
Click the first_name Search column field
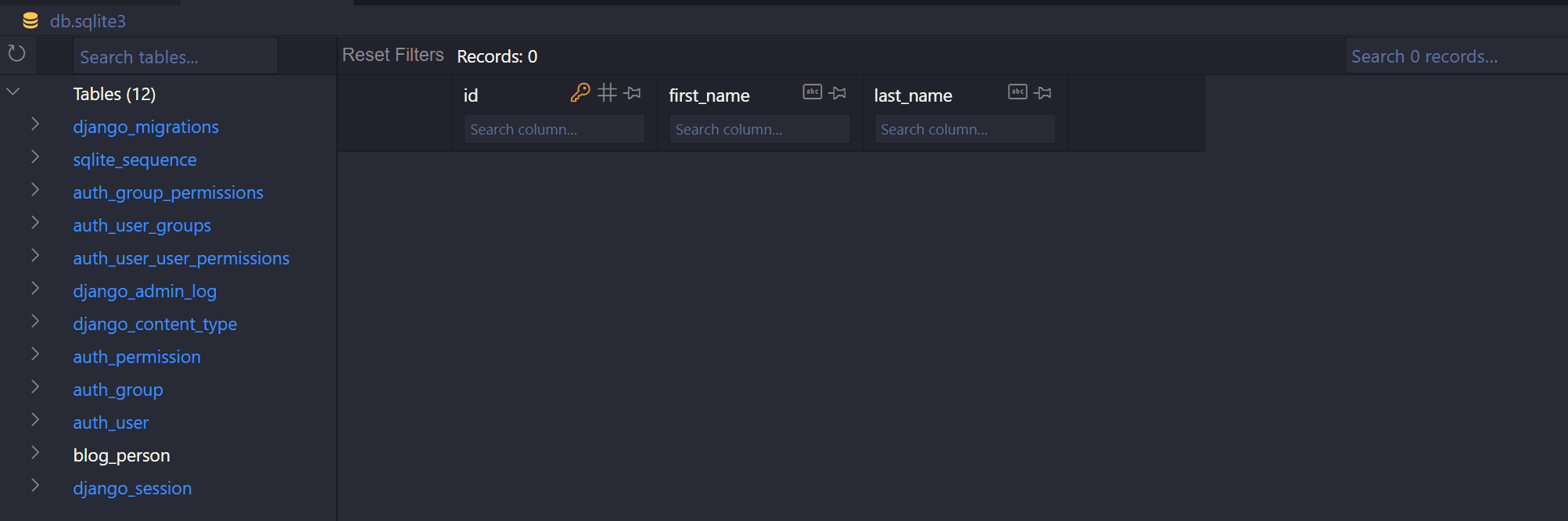759,129
